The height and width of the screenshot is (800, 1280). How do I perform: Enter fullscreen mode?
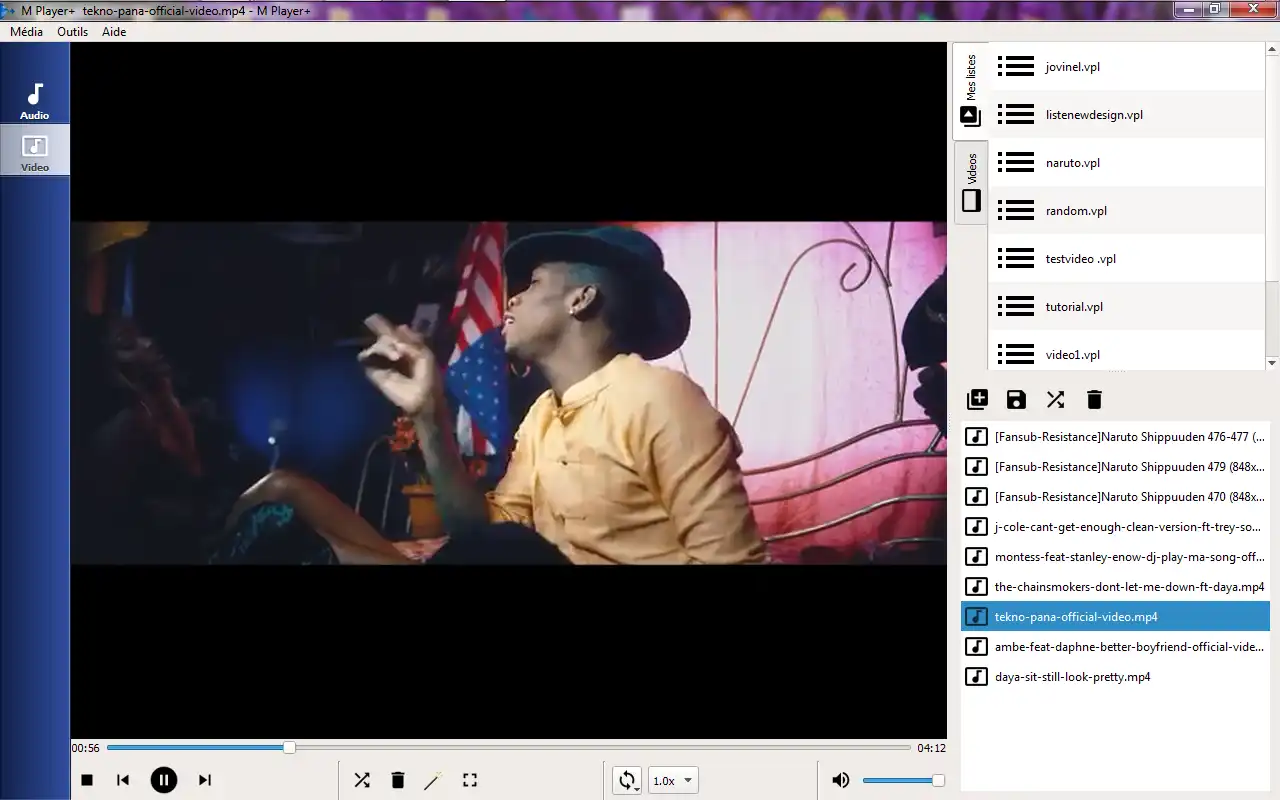pyautogui.click(x=470, y=780)
